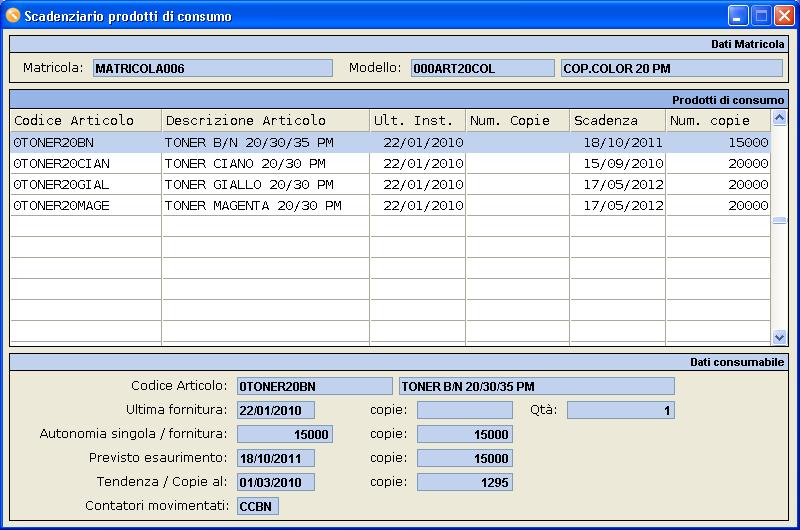800x530 pixels.
Task: Click the table vertical scrollbar thumb
Action: point(779,220)
